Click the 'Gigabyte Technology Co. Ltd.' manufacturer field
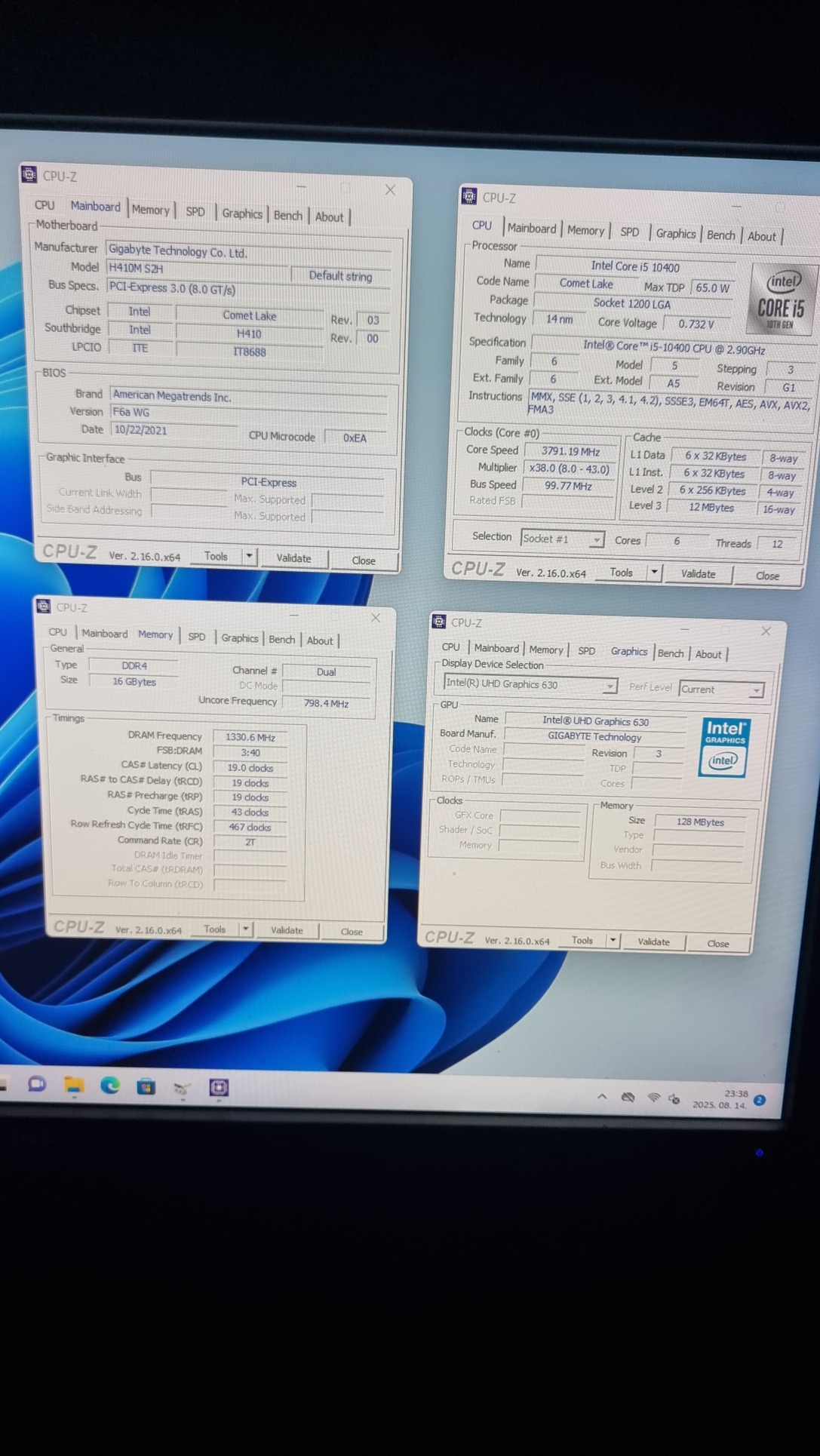Image resolution: width=820 pixels, height=1456 pixels. (249, 251)
